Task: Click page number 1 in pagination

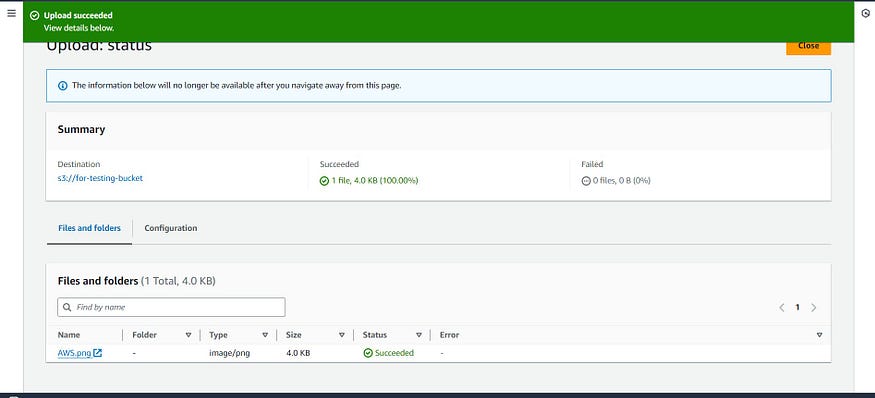Action: (x=797, y=308)
